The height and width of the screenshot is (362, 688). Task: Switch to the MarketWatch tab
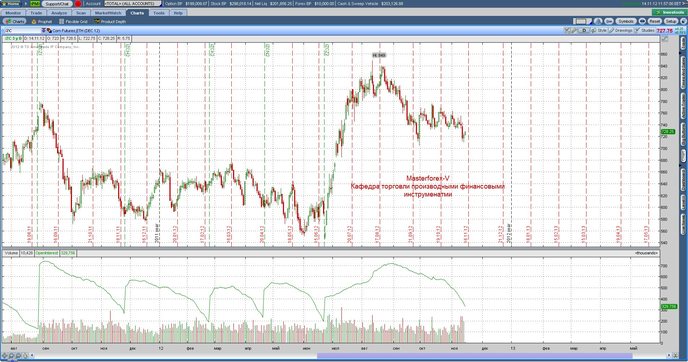(108, 13)
